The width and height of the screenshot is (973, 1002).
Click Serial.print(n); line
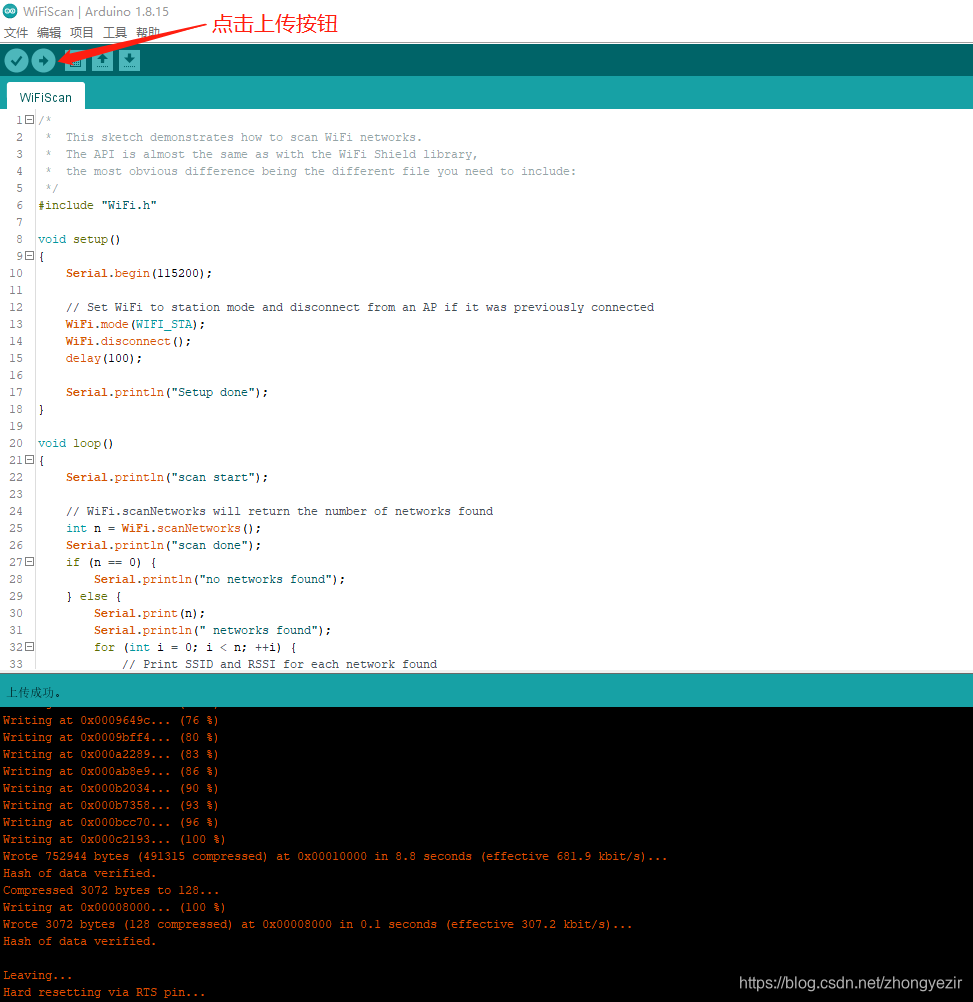point(149,613)
